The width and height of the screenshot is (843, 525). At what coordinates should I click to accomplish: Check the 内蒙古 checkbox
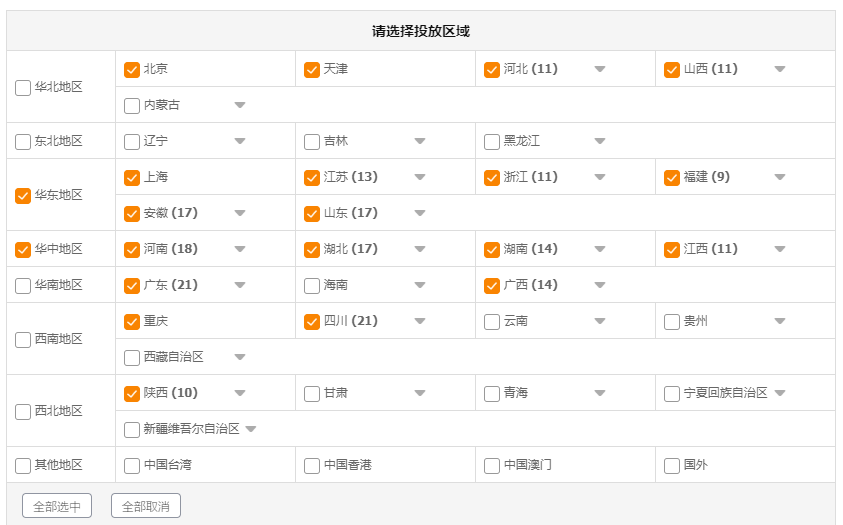click(x=132, y=106)
